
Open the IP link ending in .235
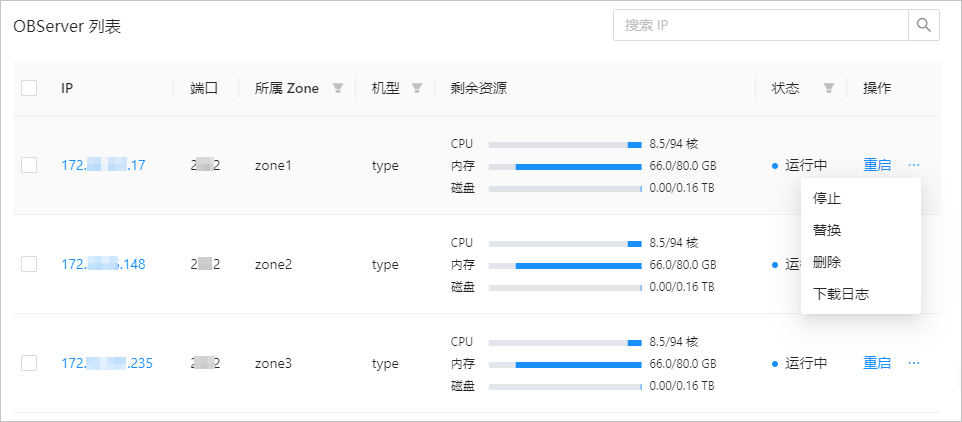(x=107, y=363)
